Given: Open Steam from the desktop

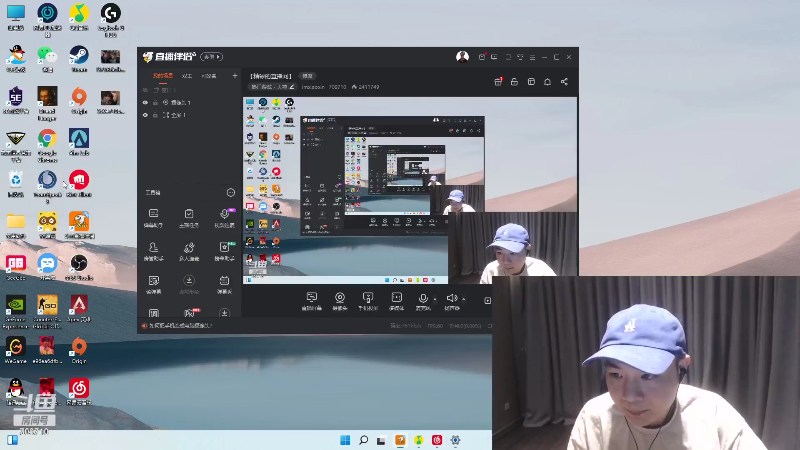Looking at the screenshot, I should (79, 58).
